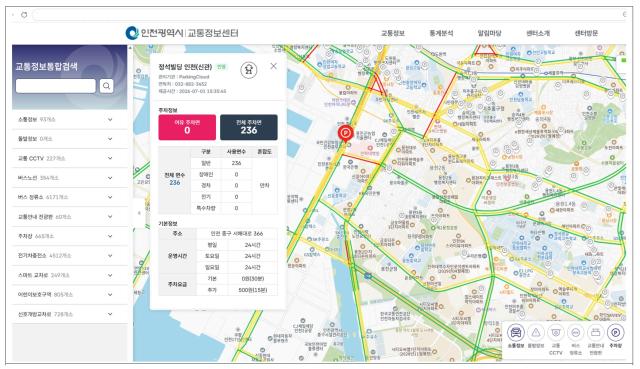This screenshot has height=369, width=640.
Task: Click the browser reload icon
Action: (24, 15)
